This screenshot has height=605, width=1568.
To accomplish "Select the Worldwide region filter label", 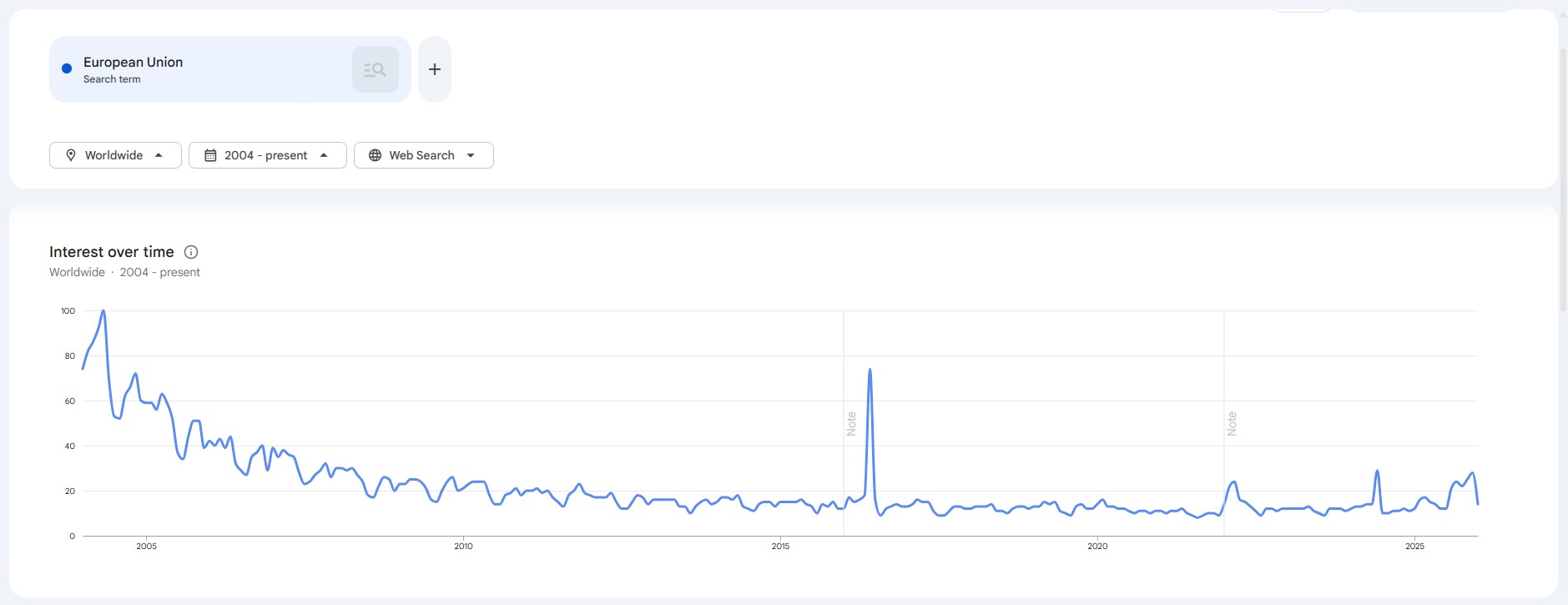I will pyautogui.click(x=113, y=155).
